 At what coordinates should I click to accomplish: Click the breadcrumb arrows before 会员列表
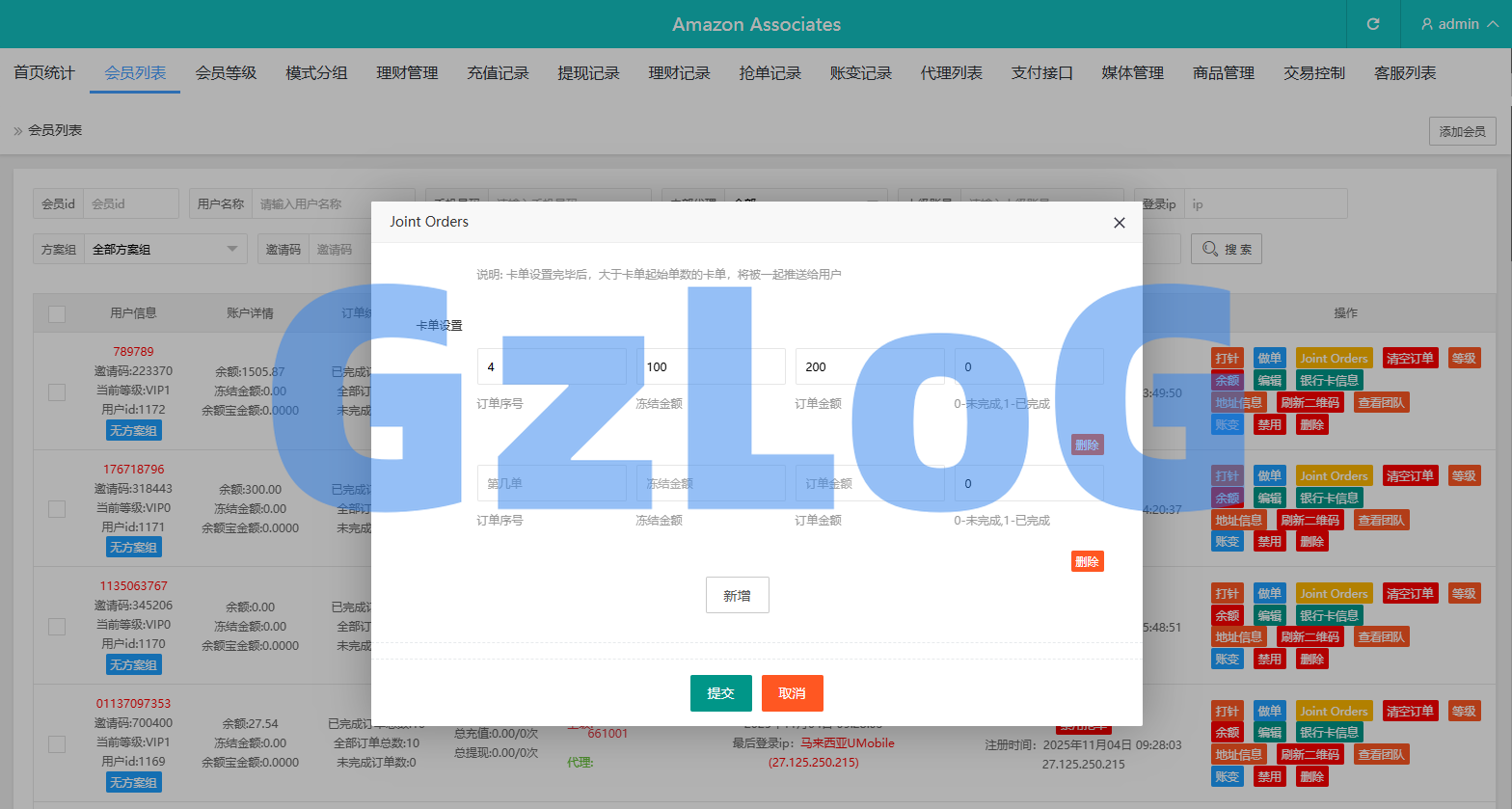coord(17,131)
